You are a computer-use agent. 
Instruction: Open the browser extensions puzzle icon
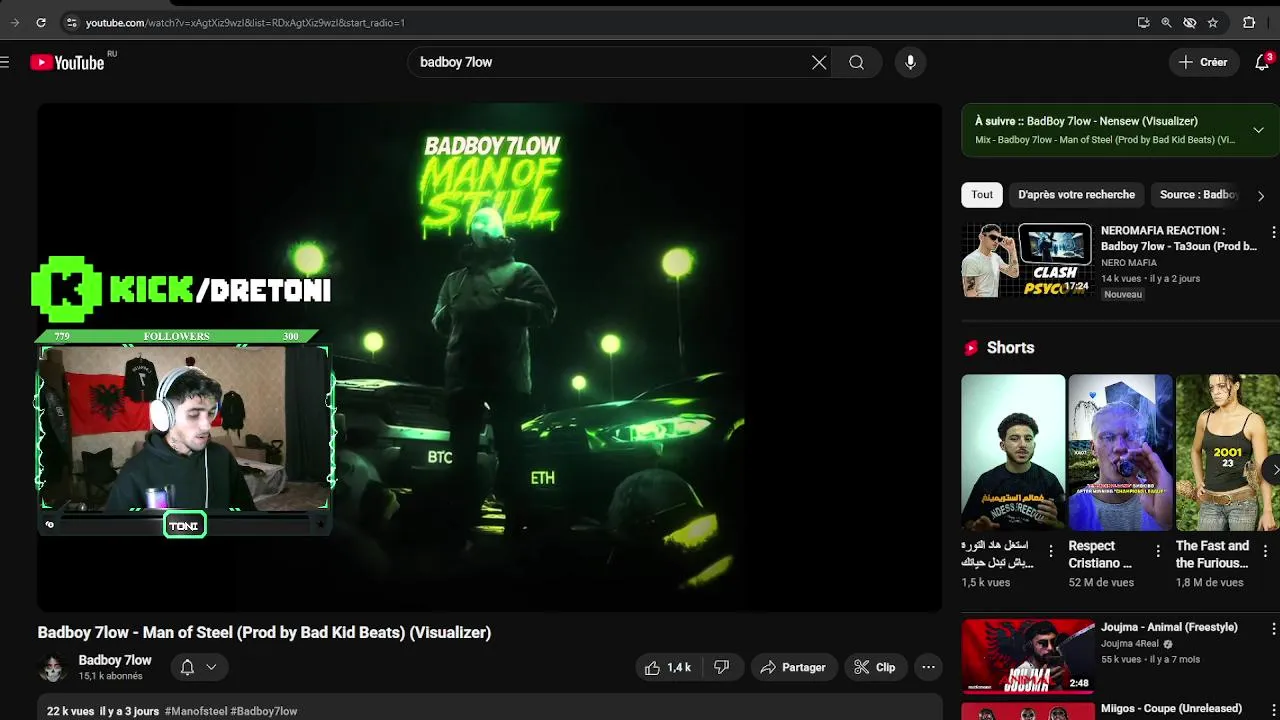[x=1249, y=22]
